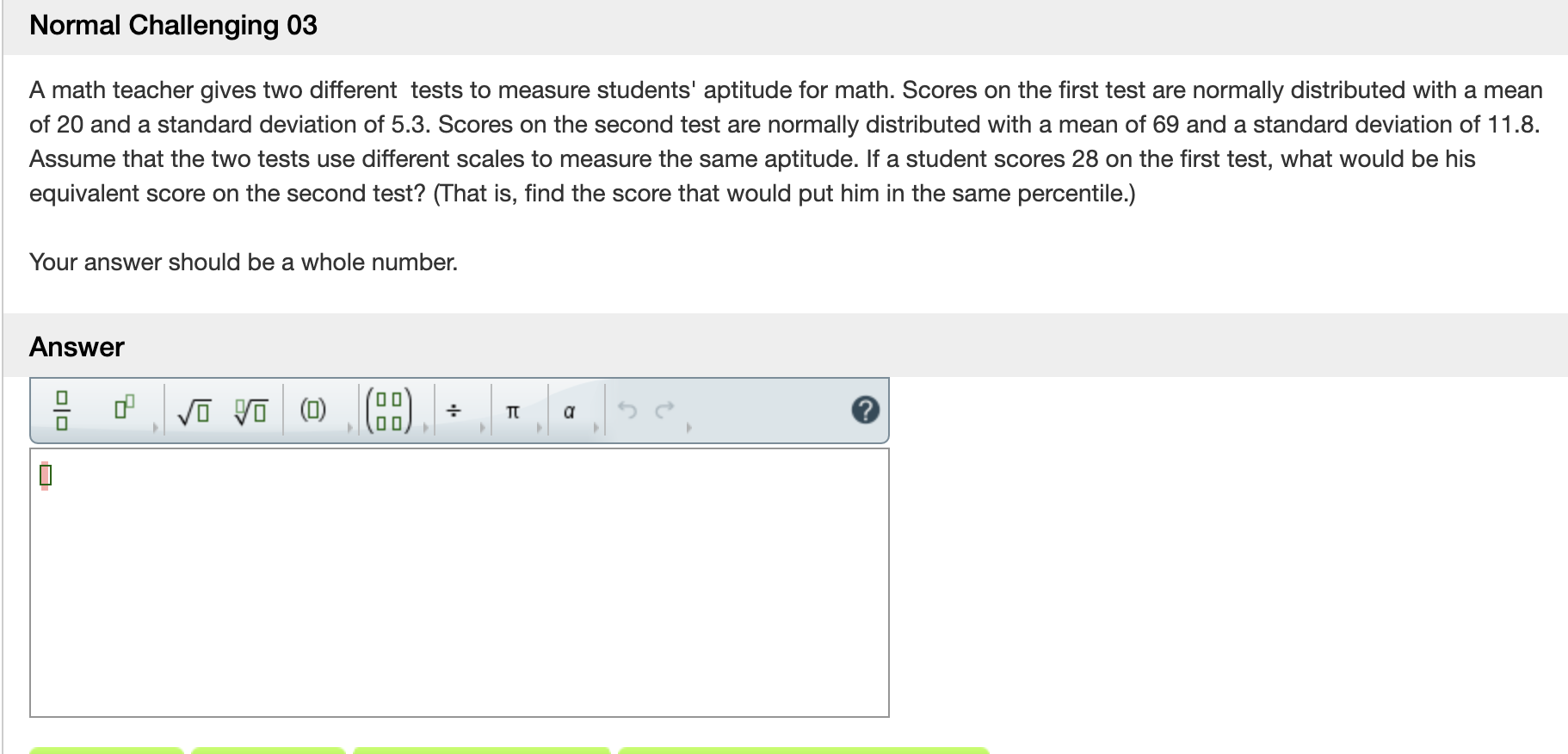Expand additional bracket options
This screenshot has height=754, width=1568.
[349, 427]
